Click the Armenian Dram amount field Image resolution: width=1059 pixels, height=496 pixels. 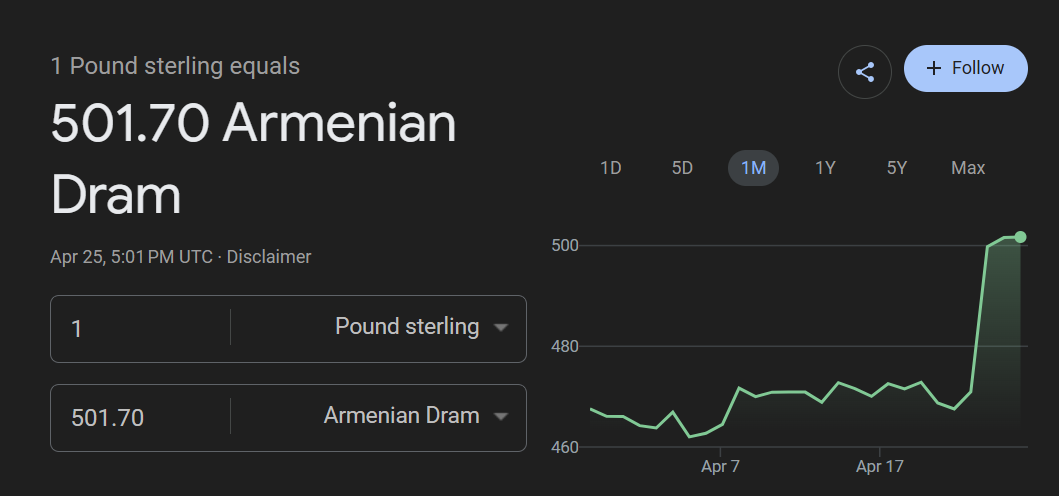tap(140, 417)
